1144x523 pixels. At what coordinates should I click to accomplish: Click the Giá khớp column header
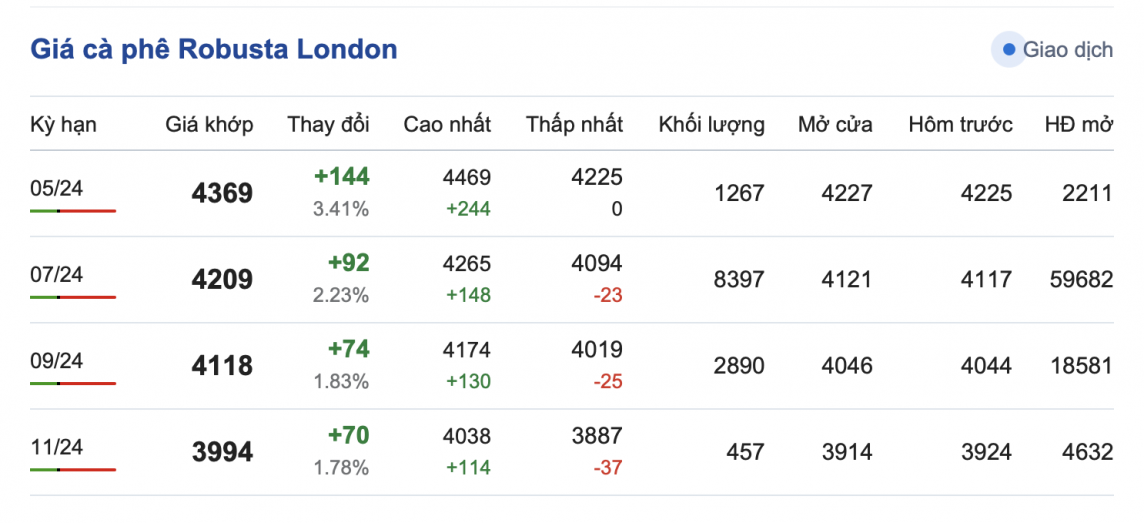click(x=209, y=125)
